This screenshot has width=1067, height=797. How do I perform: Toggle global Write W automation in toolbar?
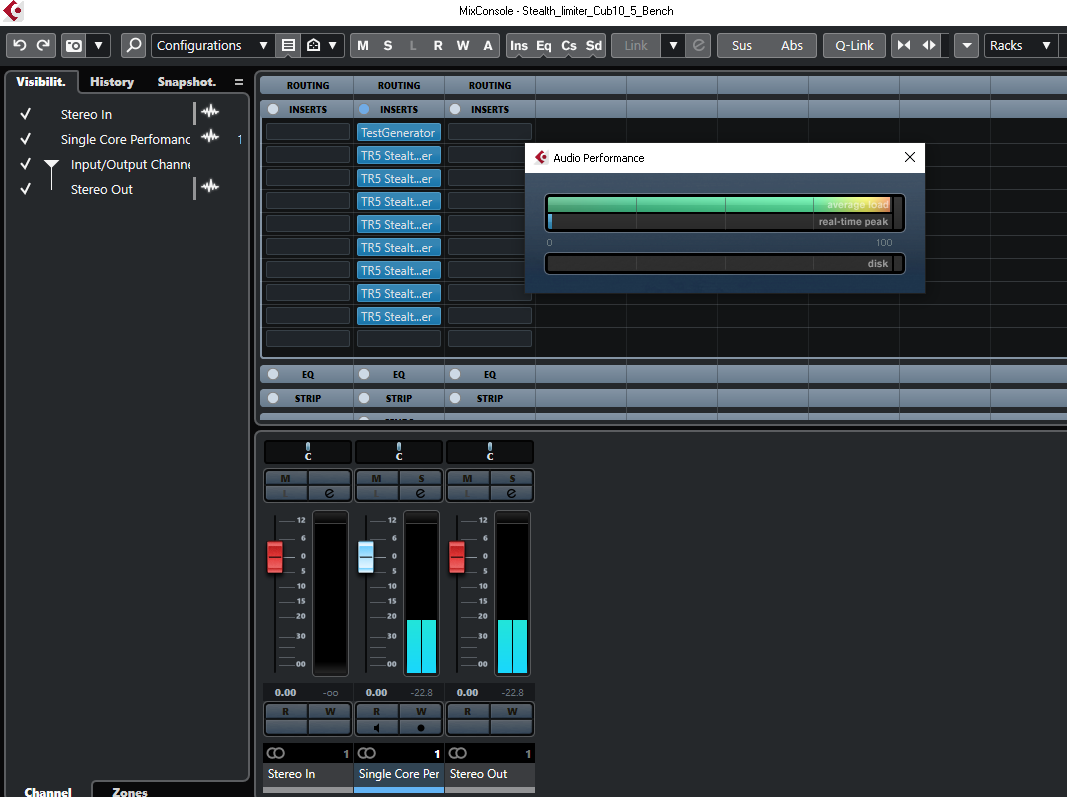click(463, 46)
